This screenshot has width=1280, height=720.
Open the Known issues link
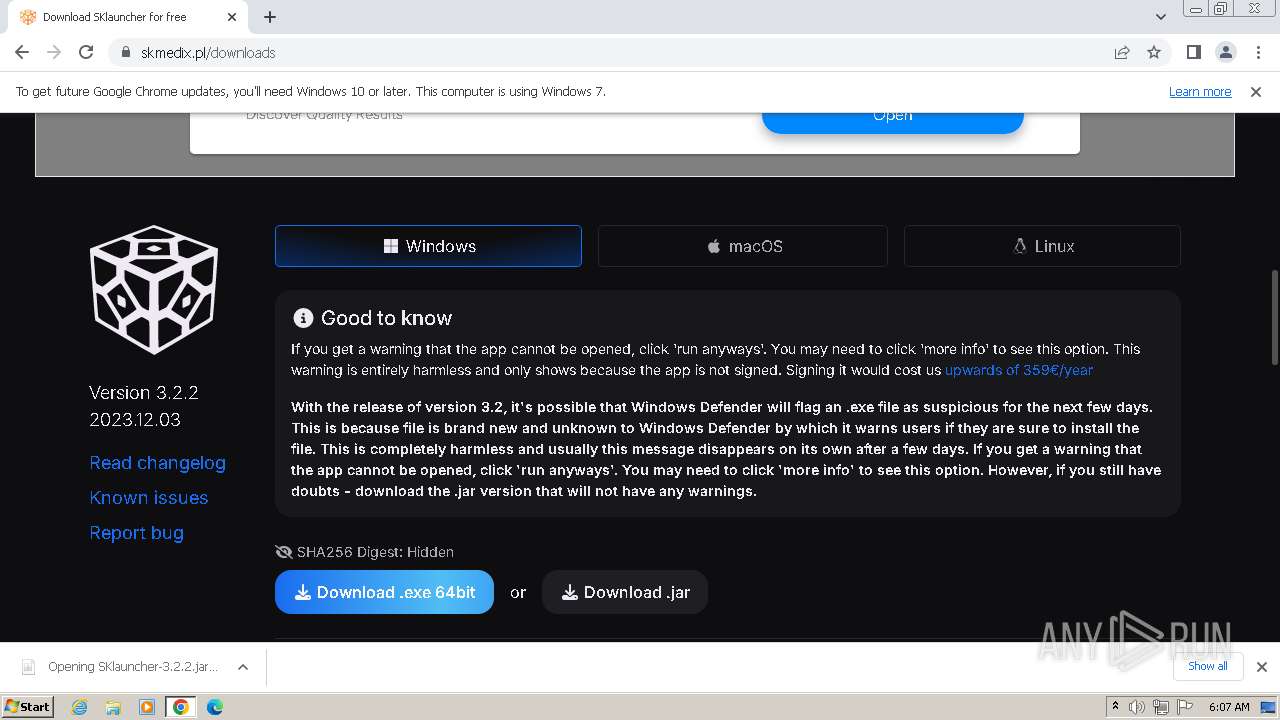(x=149, y=498)
